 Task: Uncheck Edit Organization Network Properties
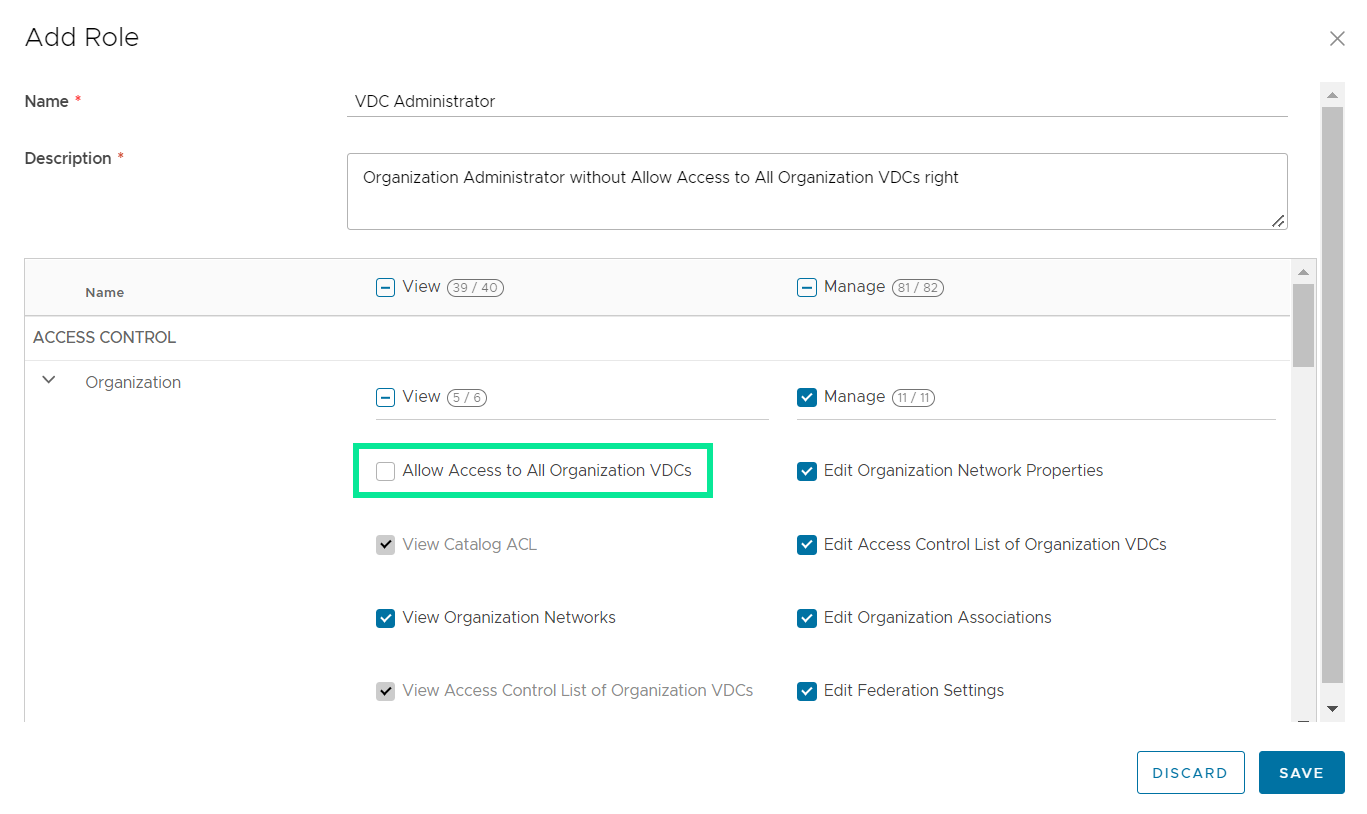coord(807,471)
